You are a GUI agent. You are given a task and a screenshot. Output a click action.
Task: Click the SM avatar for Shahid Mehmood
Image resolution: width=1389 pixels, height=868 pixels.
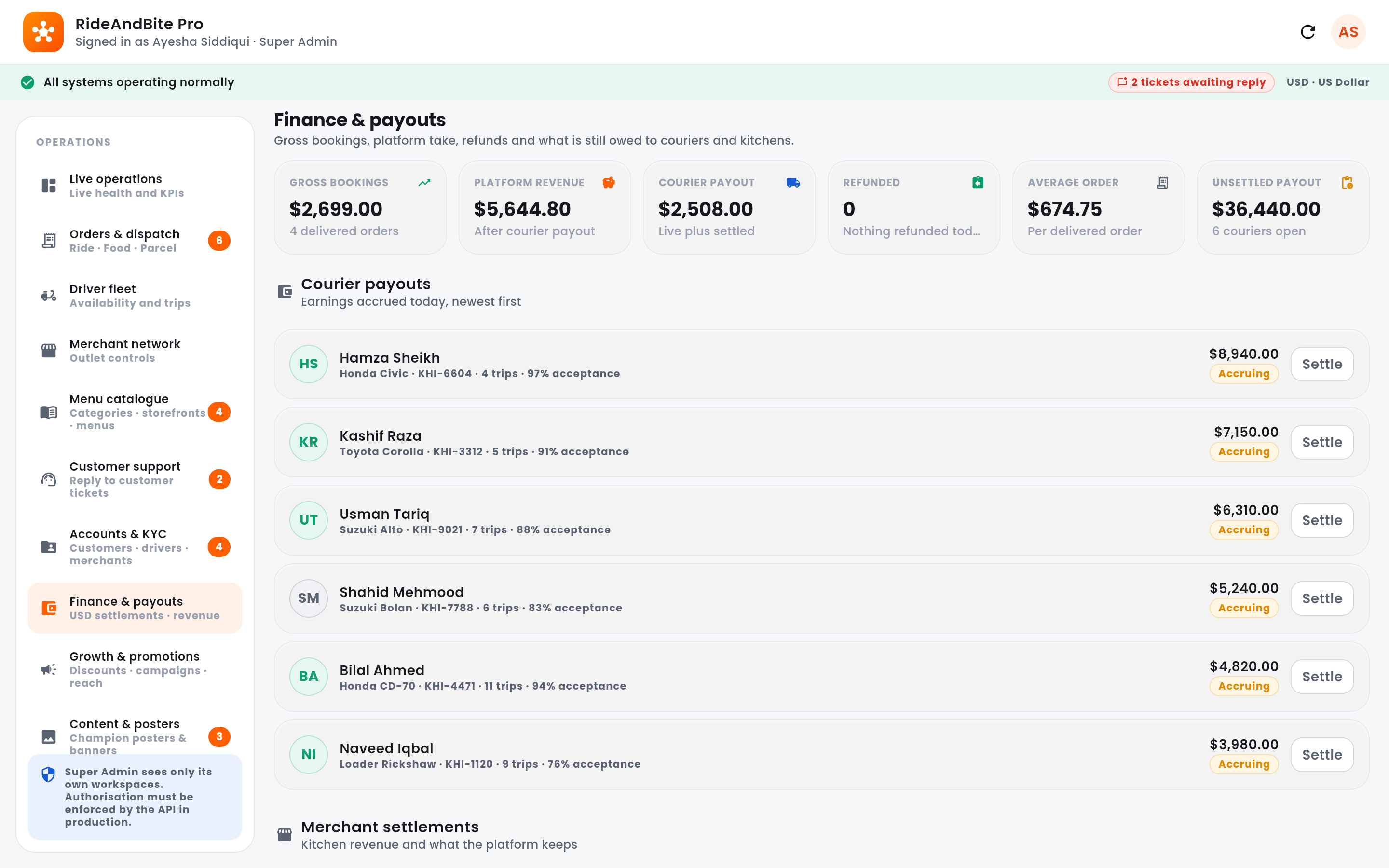pos(308,598)
